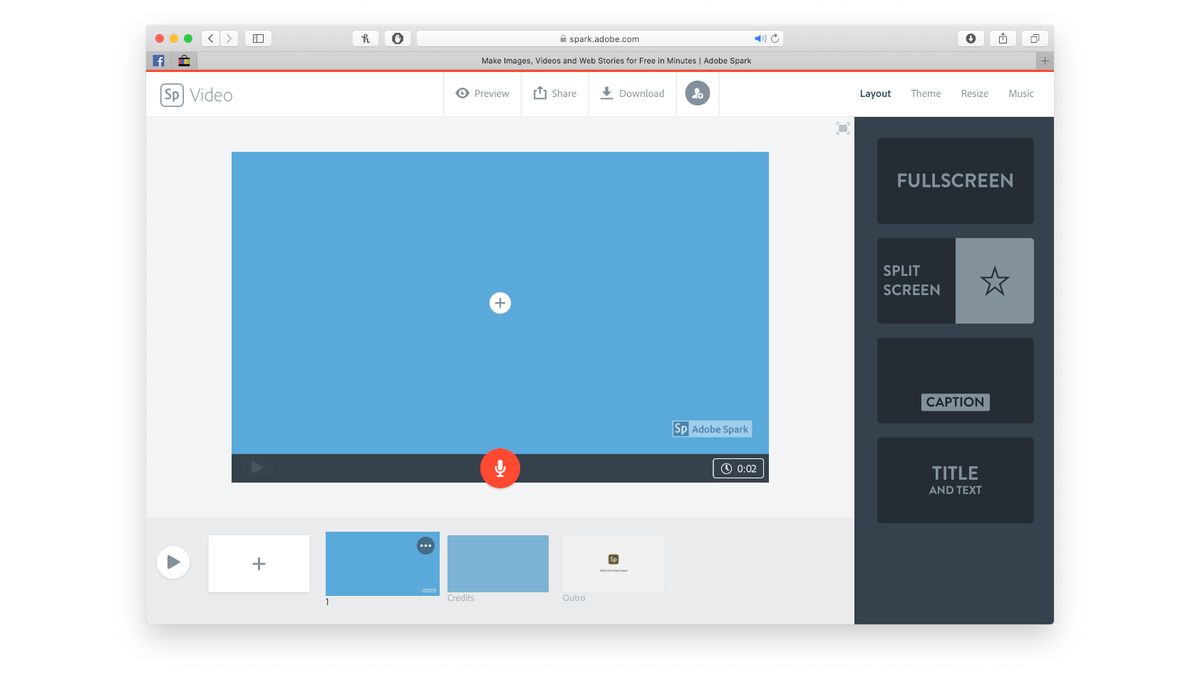Choose the Title and Text layout
The width and height of the screenshot is (1200, 675).
[955, 480]
